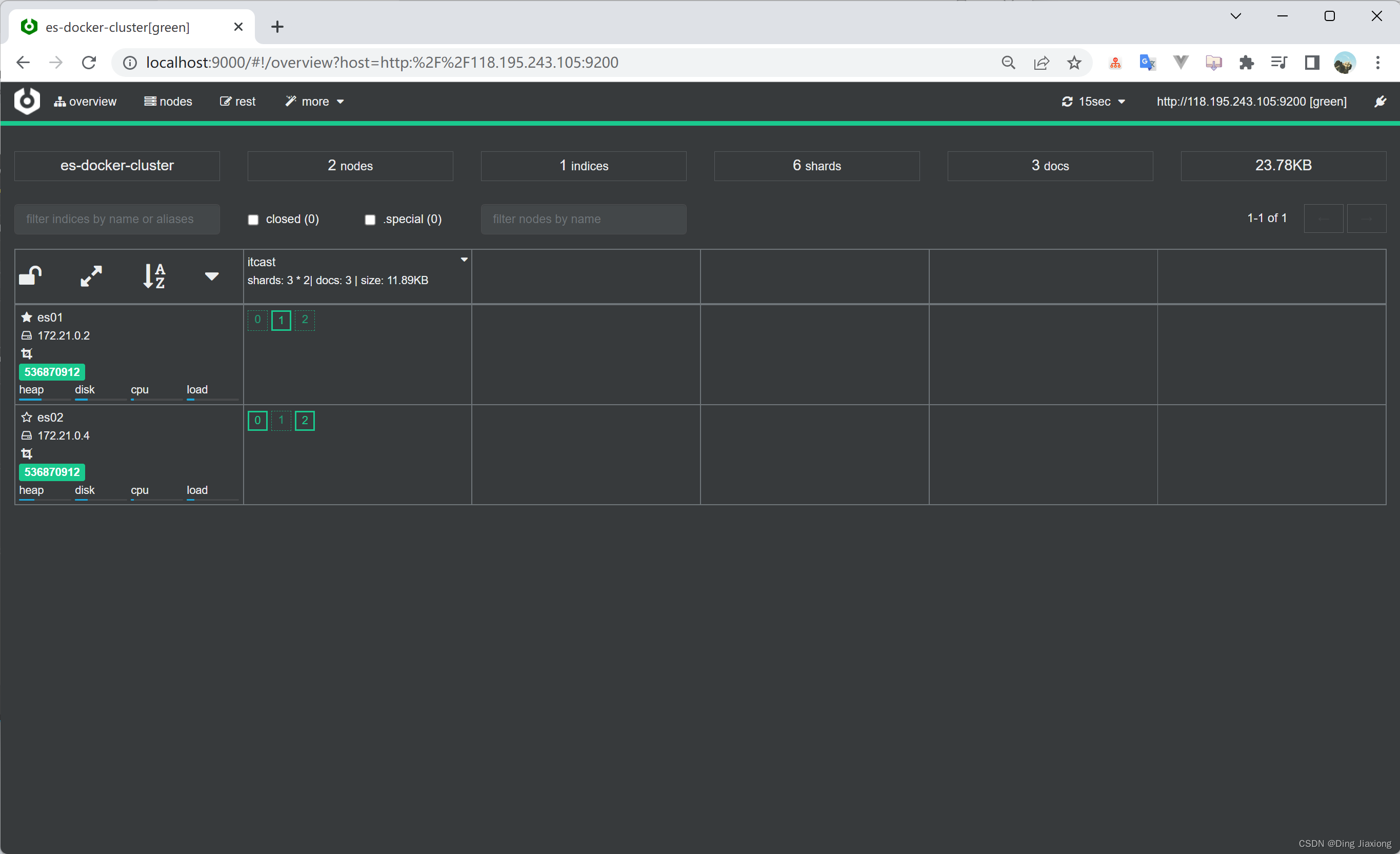The image size is (1400, 854).
Task: Click the plug connection icon
Action: coord(1380,102)
